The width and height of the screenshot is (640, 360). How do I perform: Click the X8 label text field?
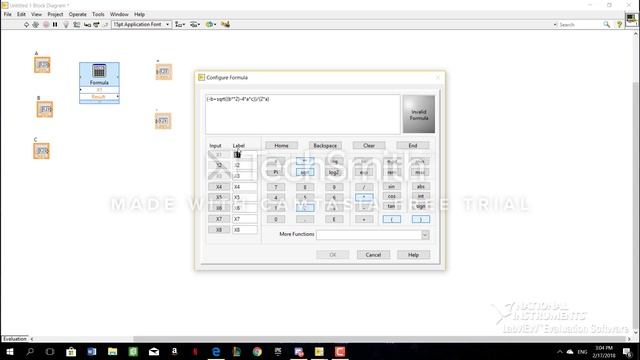[244, 230]
